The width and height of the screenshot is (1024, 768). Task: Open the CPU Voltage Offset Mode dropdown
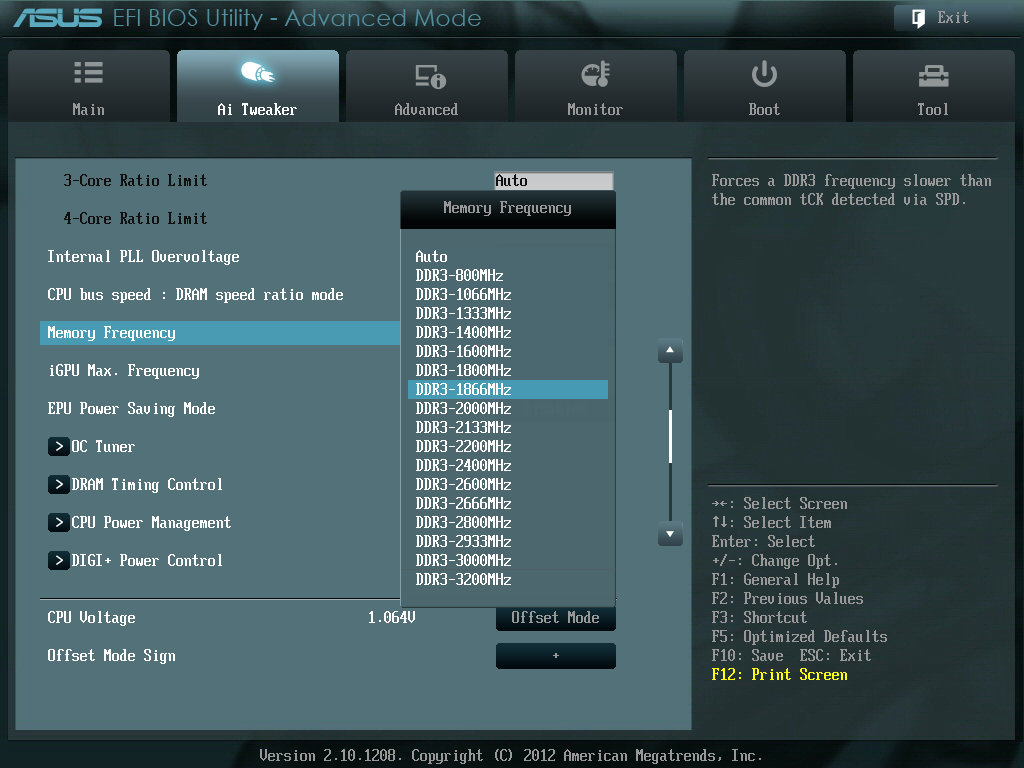(556, 618)
